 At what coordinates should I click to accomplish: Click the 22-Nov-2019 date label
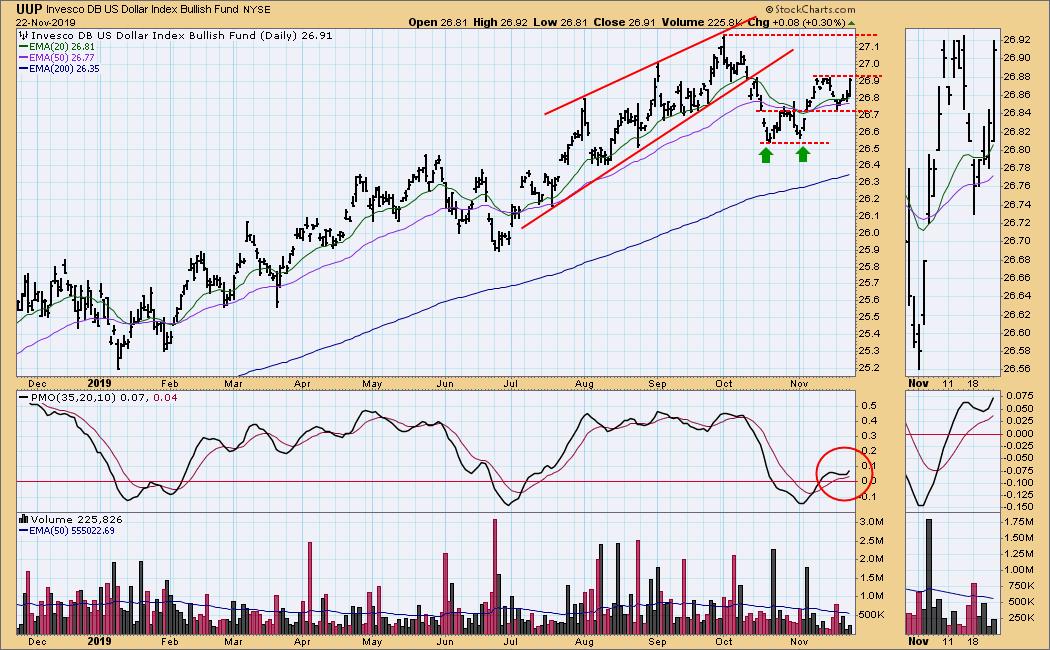(x=46, y=22)
